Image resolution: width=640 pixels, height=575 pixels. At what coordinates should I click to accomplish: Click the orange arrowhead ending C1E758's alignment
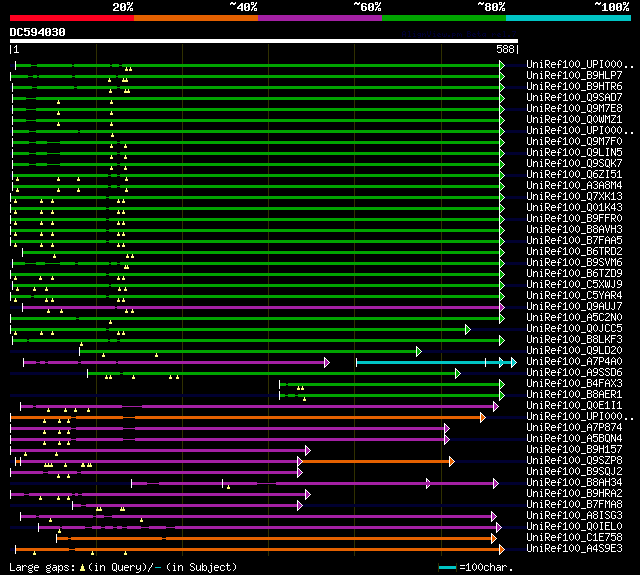494,539
